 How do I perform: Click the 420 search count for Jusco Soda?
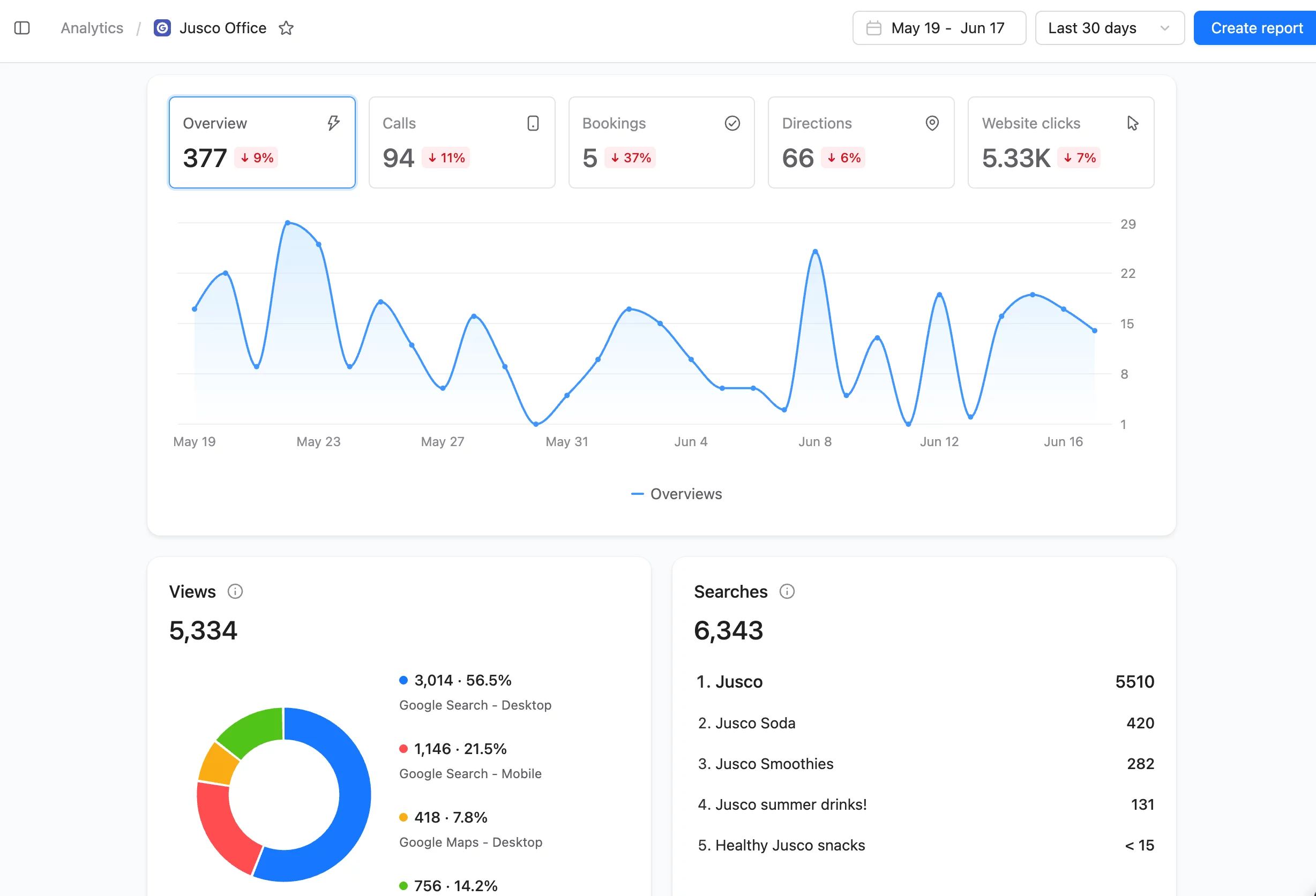point(1140,724)
